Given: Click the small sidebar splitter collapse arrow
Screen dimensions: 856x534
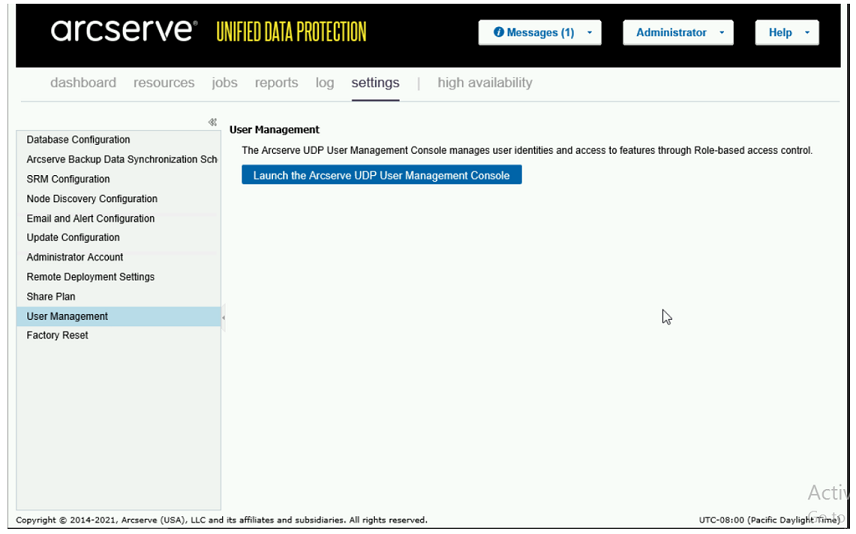Looking at the screenshot, I should (223, 317).
